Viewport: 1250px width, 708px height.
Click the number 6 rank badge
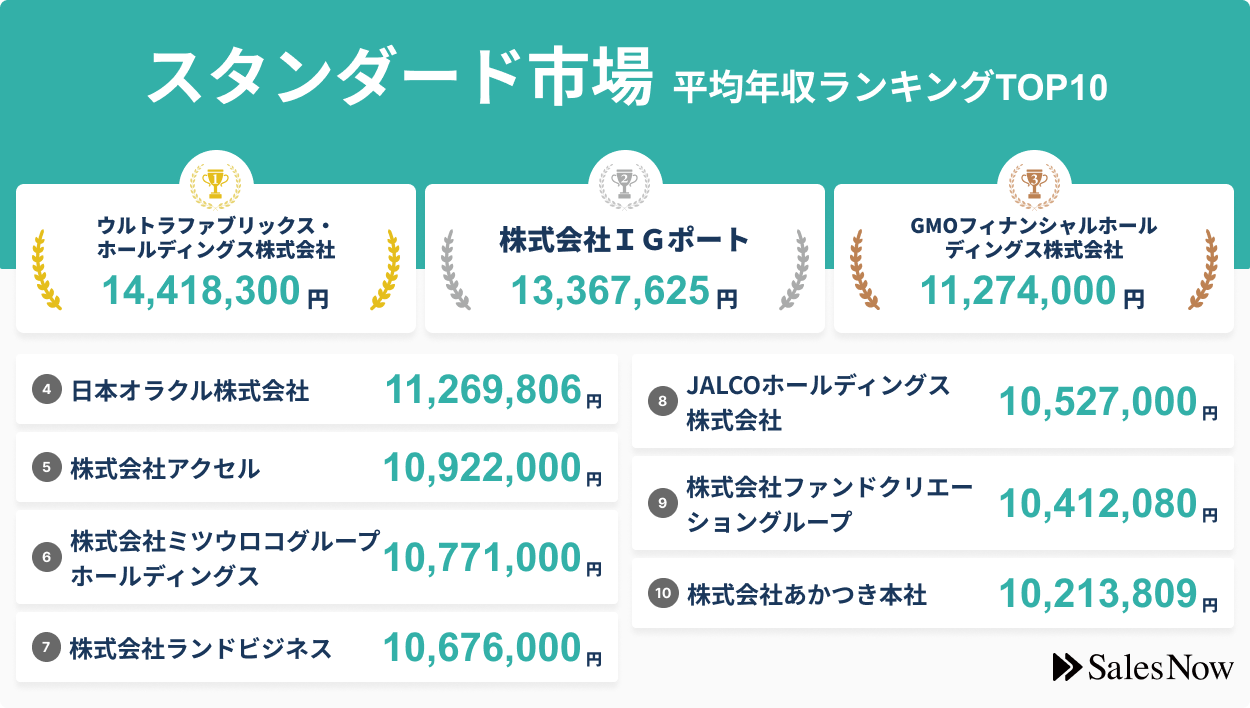(x=46, y=558)
